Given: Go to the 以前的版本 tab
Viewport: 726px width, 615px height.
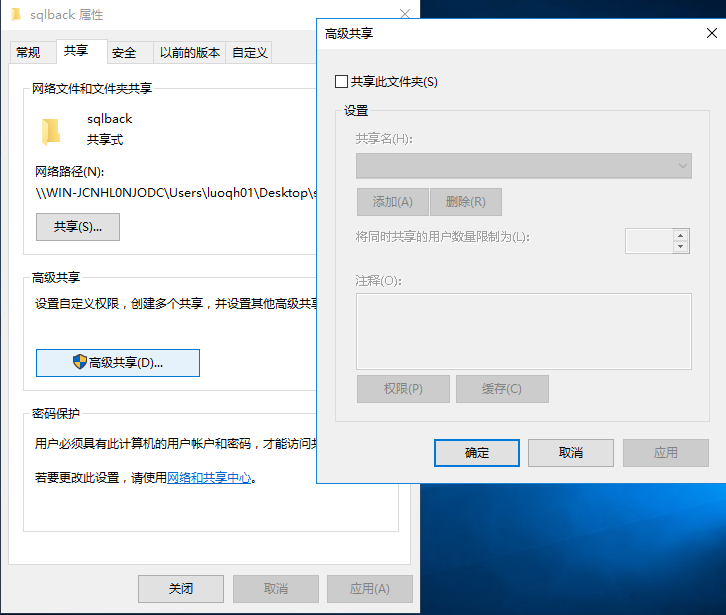Looking at the screenshot, I should (x=190, y=52).
